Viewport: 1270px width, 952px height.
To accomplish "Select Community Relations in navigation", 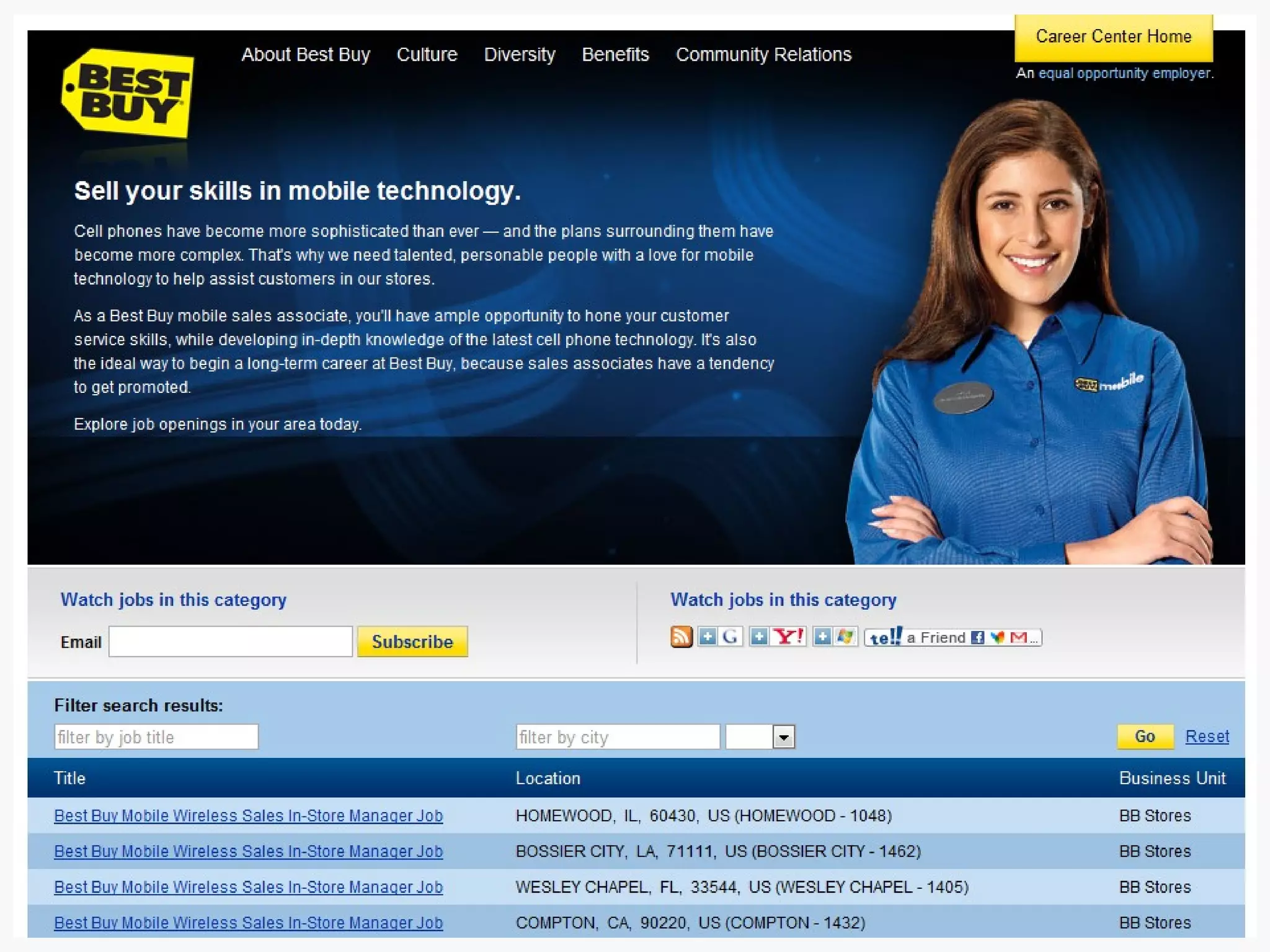I will [763, 55].
